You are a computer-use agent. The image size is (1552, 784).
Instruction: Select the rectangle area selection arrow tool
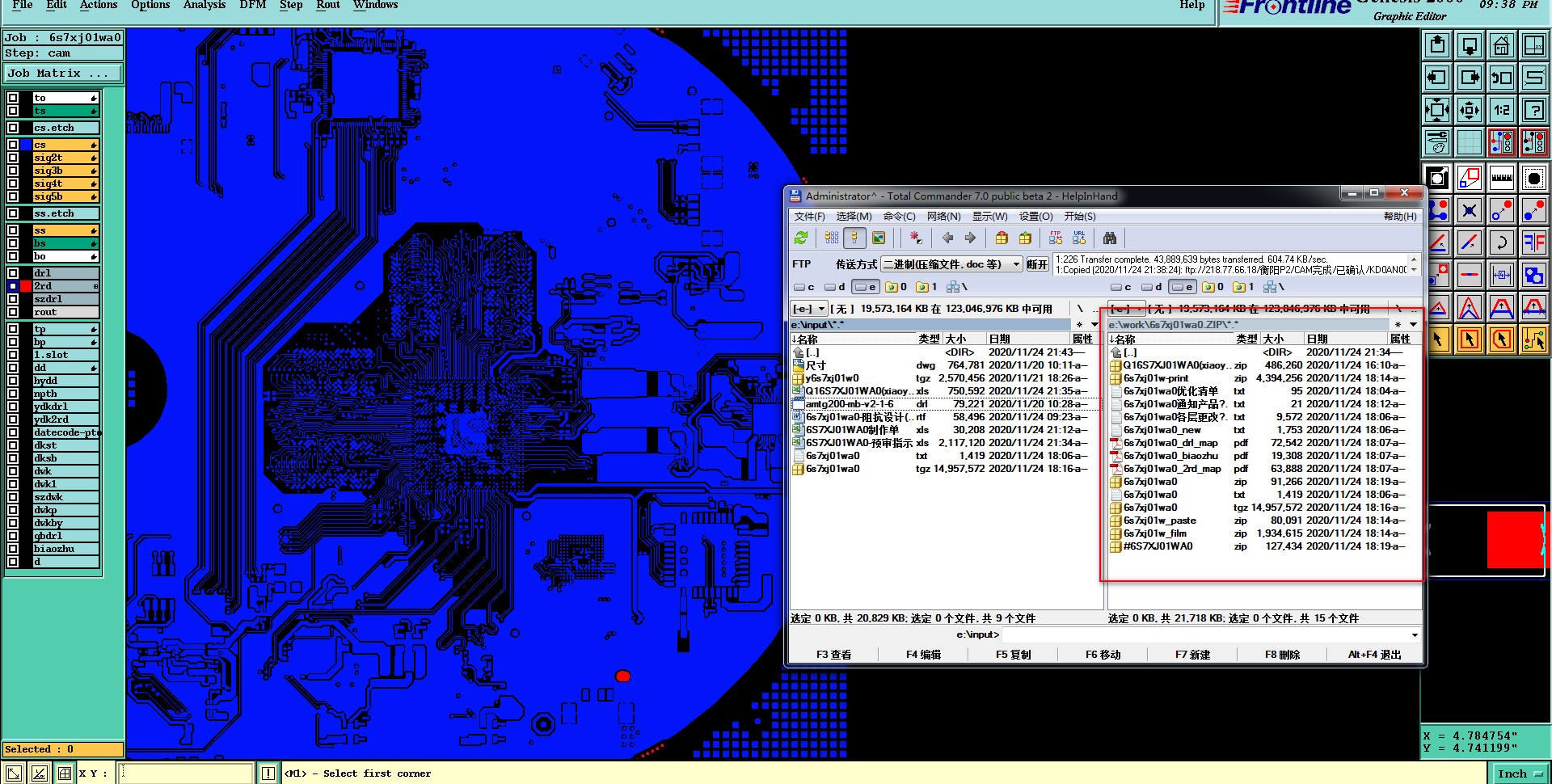coord(1470,339)
